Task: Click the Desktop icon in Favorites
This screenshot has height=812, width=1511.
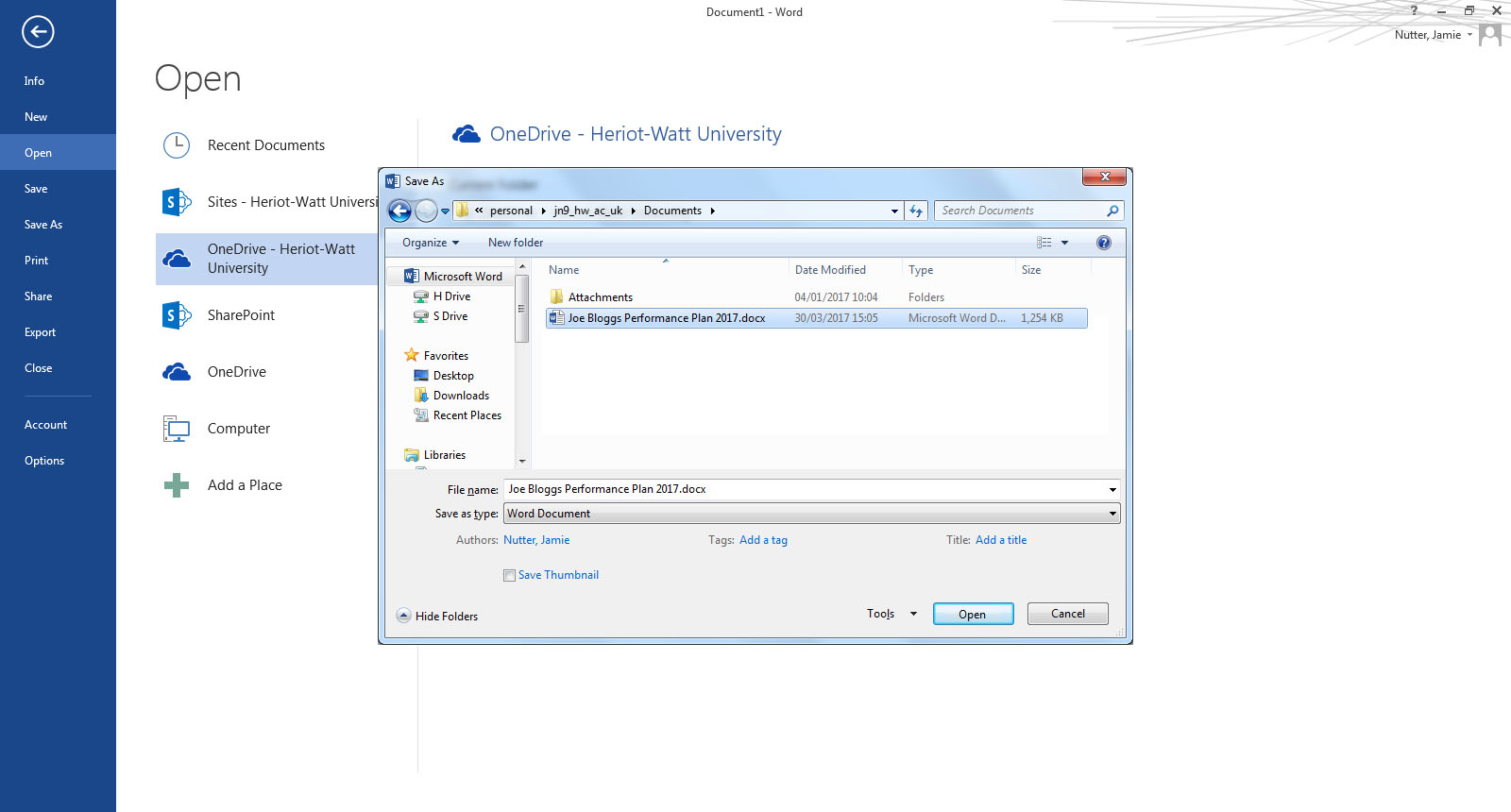Action: tap(421, 376)
